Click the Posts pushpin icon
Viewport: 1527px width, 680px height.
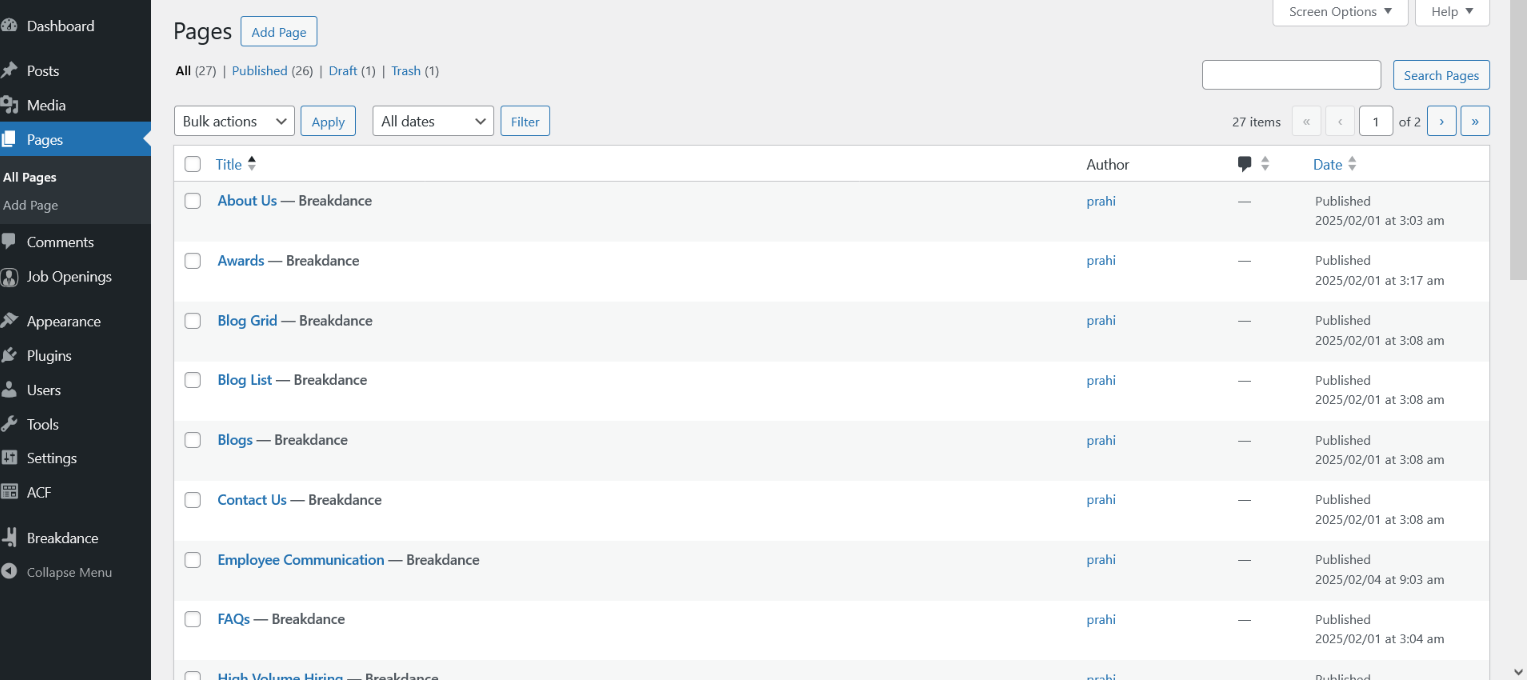coord(9,71)
